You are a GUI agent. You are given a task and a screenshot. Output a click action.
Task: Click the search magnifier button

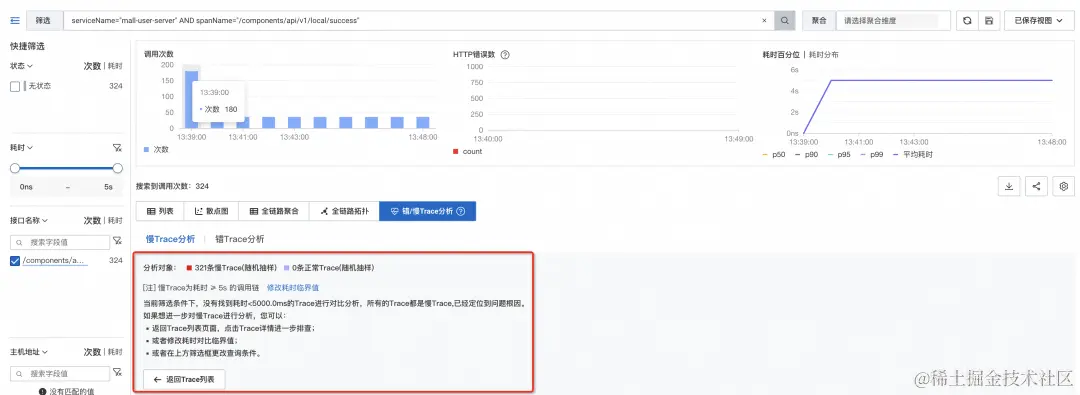[x=784, y=21]
